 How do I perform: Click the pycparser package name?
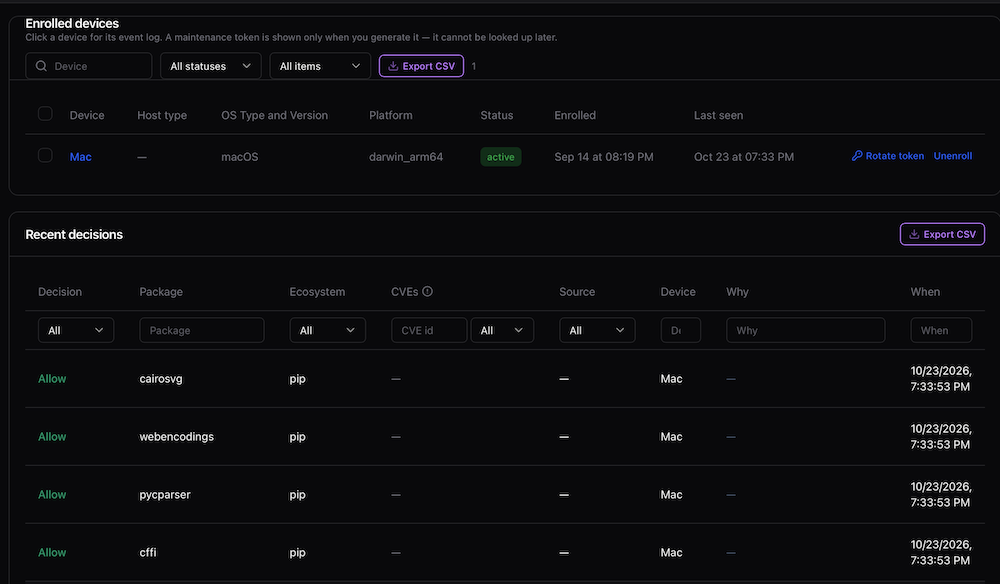pos(165,495)
